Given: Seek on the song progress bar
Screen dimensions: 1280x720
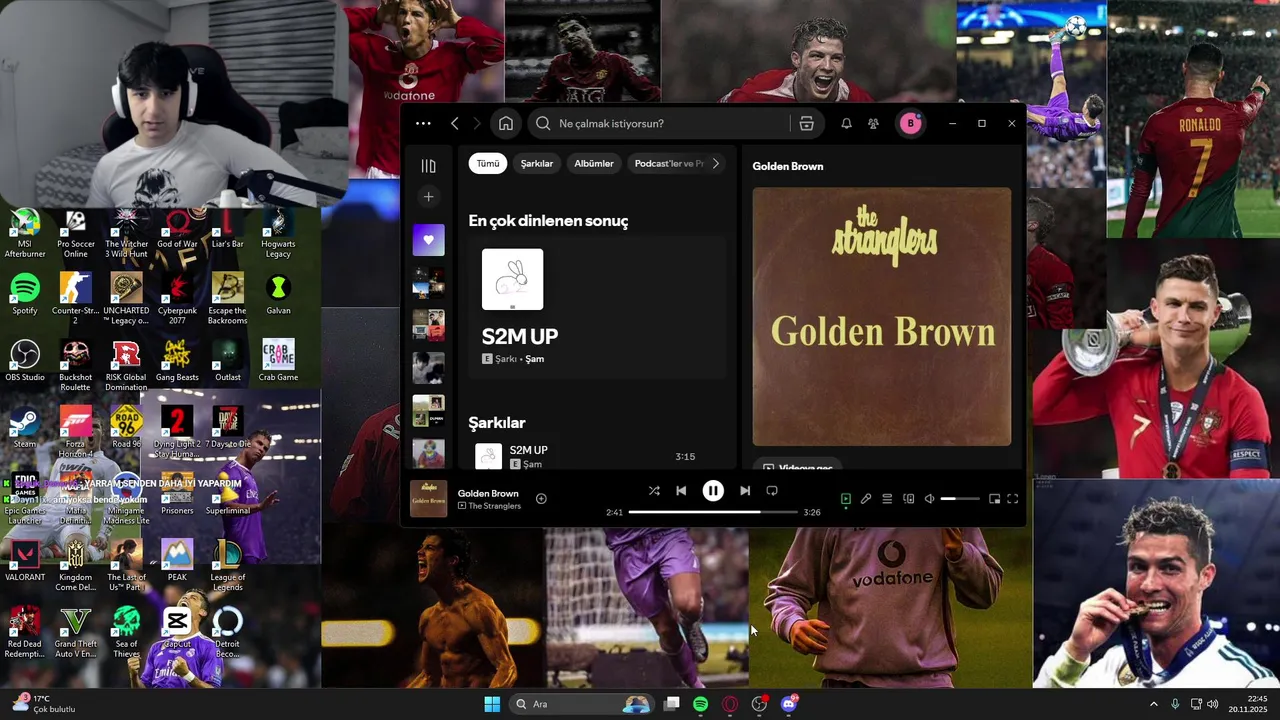Looking at the screenshot, I should point(713,512).
